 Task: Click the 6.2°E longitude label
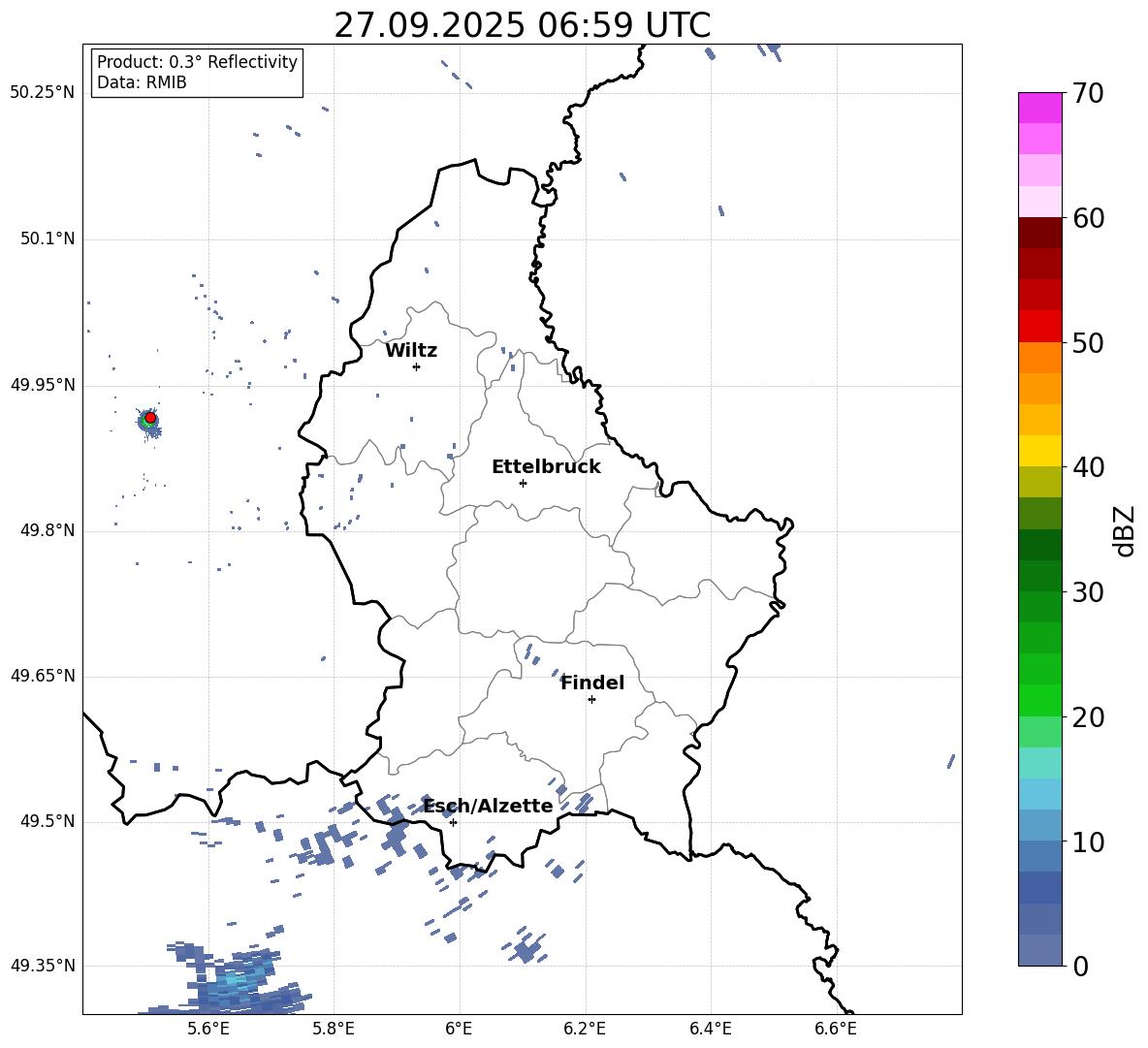coord(585,1029)
